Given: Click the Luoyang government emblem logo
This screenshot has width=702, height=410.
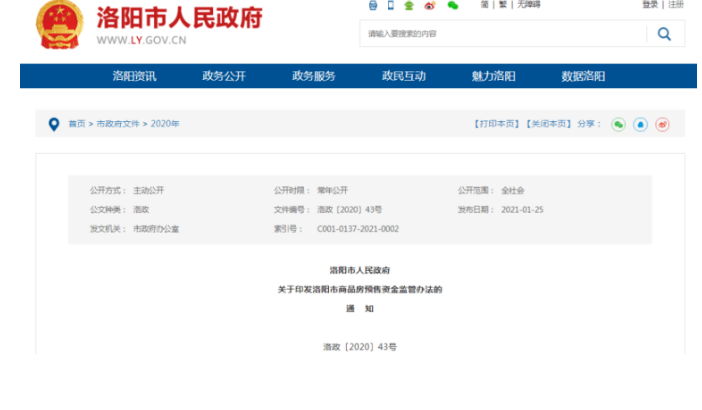Looking at the screenshot, I should pyautogui.click(x=60, y=25).
